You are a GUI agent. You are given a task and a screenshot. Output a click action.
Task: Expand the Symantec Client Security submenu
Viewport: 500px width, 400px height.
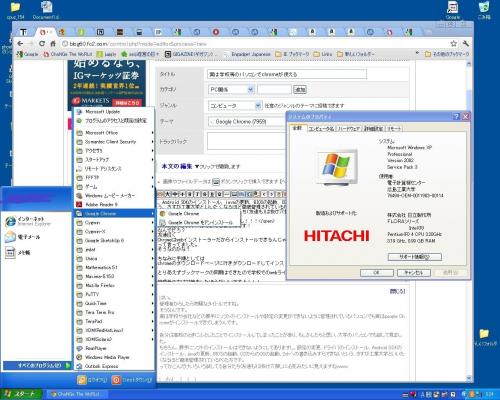click(115, 142)
